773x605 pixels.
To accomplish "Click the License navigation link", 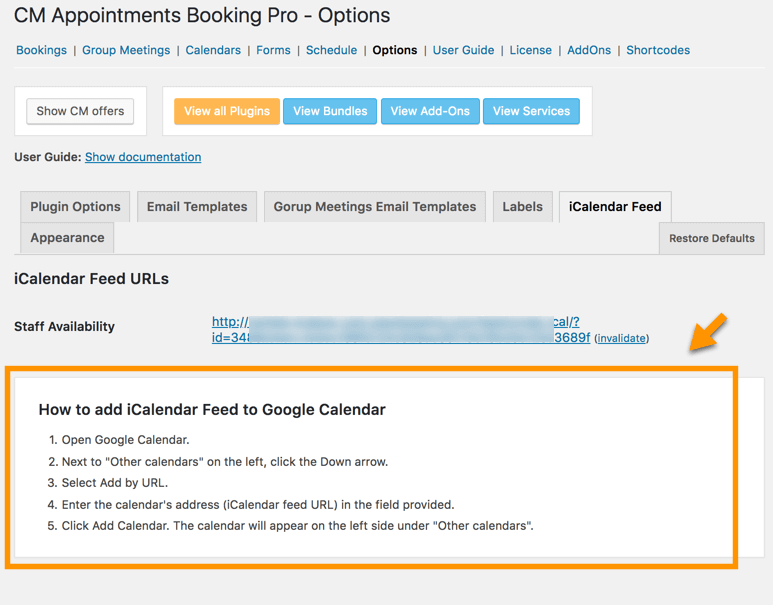I will (530, 50).
